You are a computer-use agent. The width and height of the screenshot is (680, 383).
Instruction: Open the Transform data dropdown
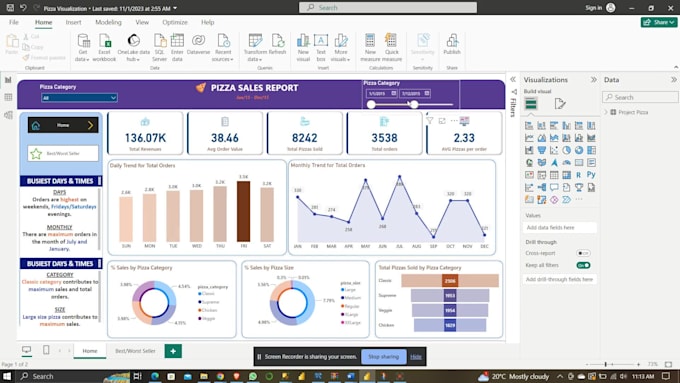click(255, 48)
